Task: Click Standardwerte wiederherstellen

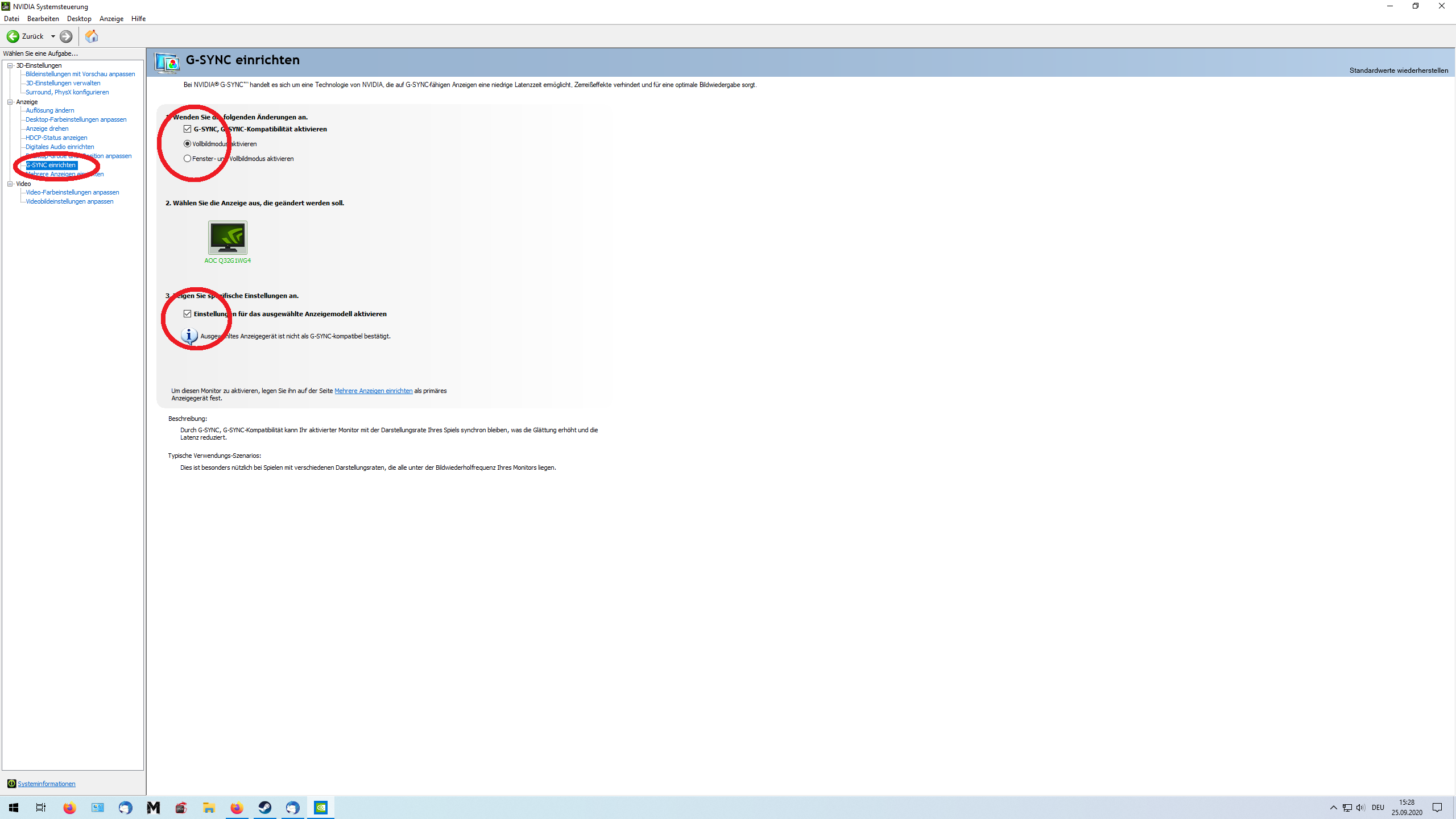Action: [x=1398, y=71]
